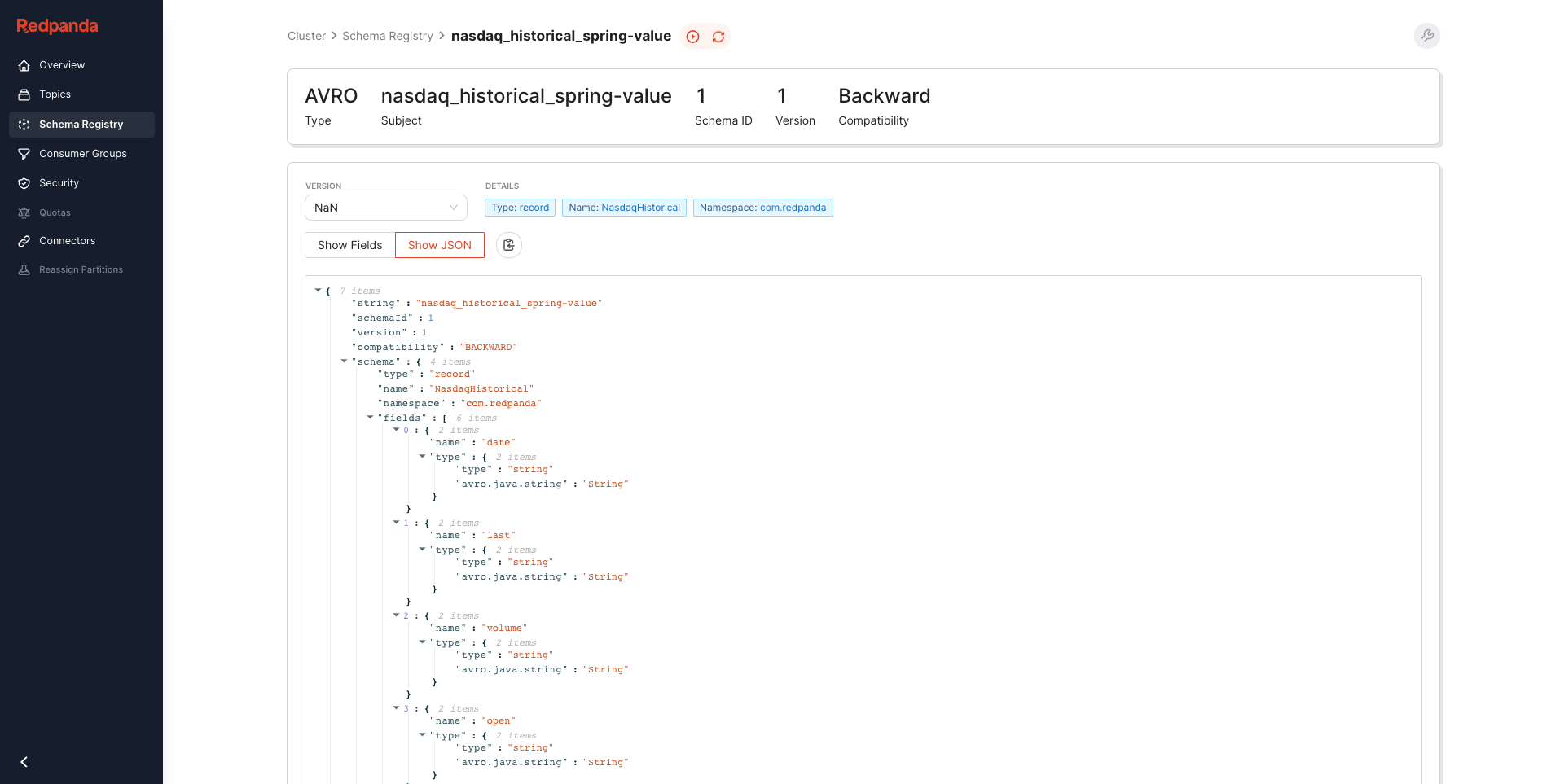
Task: Click the Connectors link icon
Action: pyautogui.click(x=24, y=241)
